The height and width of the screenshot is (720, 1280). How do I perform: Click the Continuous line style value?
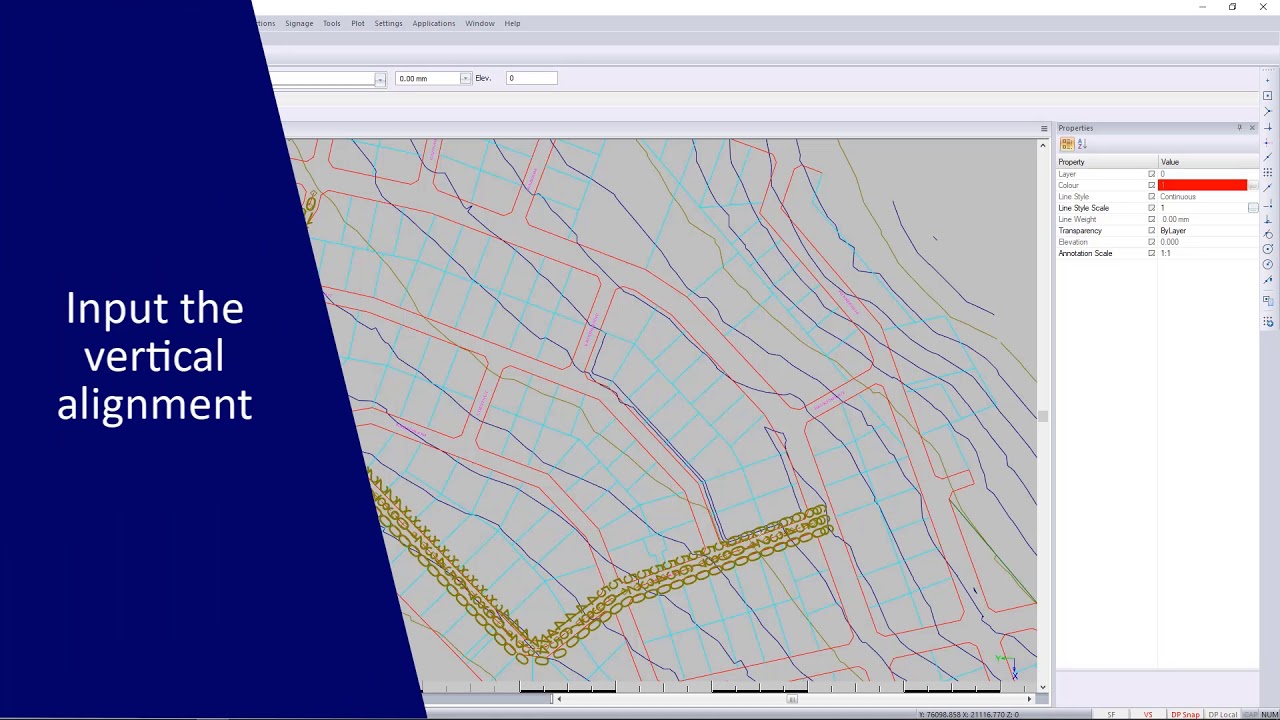click(1178, 197)
